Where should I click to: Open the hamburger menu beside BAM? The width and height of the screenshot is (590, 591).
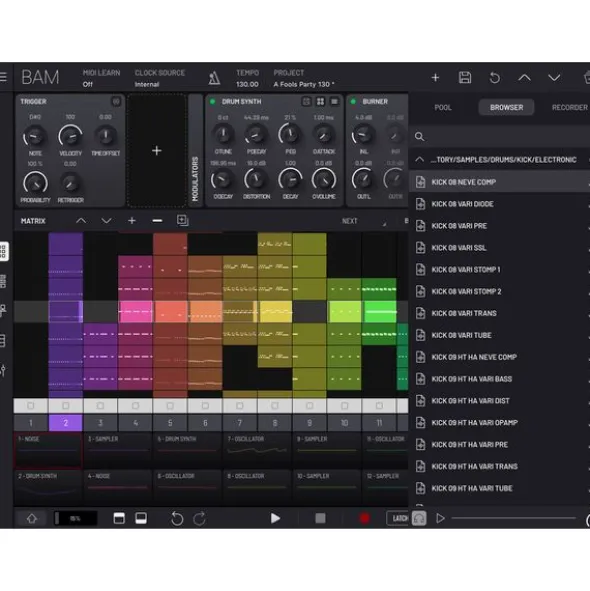point(3,77)
